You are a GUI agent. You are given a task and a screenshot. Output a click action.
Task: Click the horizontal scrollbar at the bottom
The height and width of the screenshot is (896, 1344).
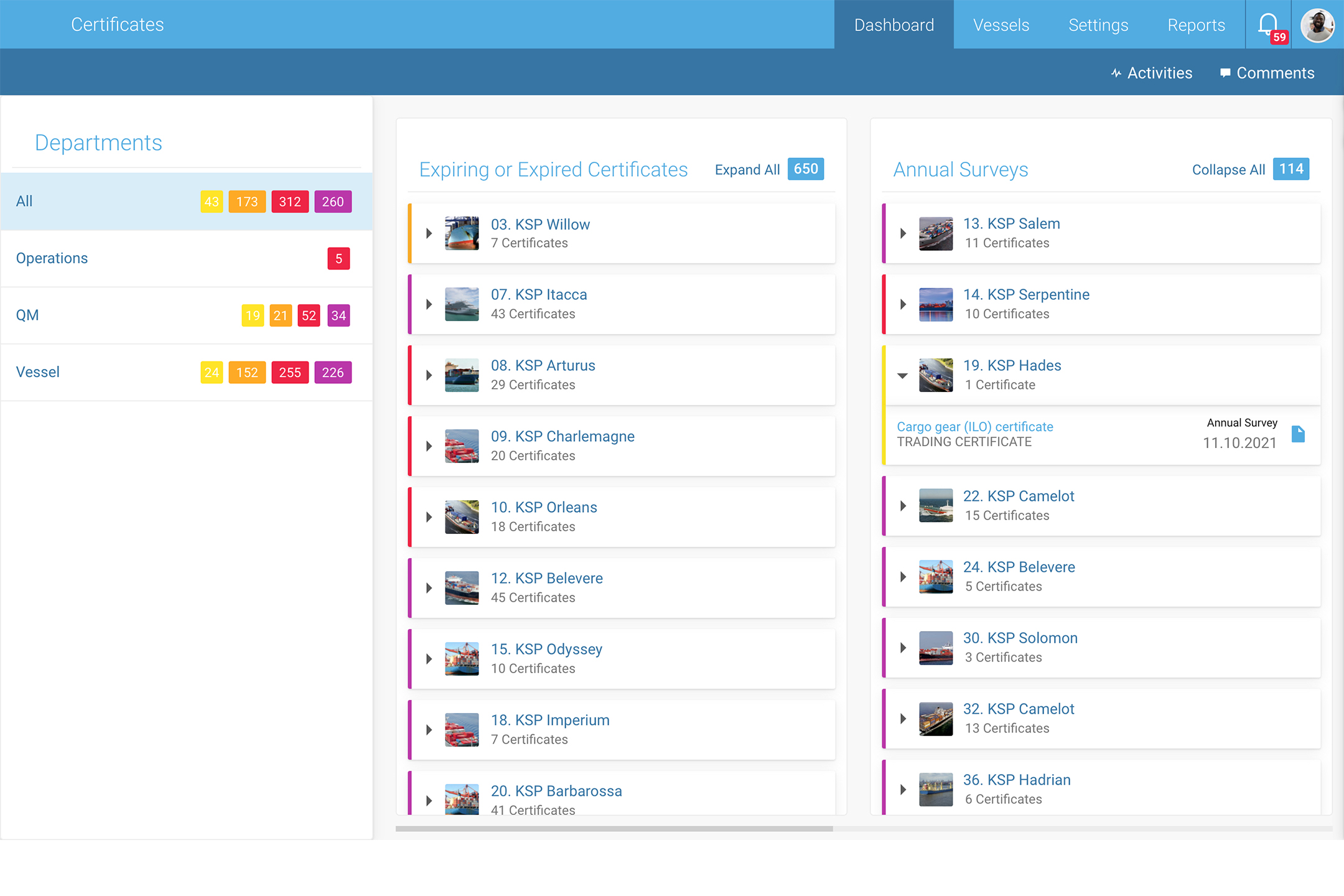[x=614, y=829]
